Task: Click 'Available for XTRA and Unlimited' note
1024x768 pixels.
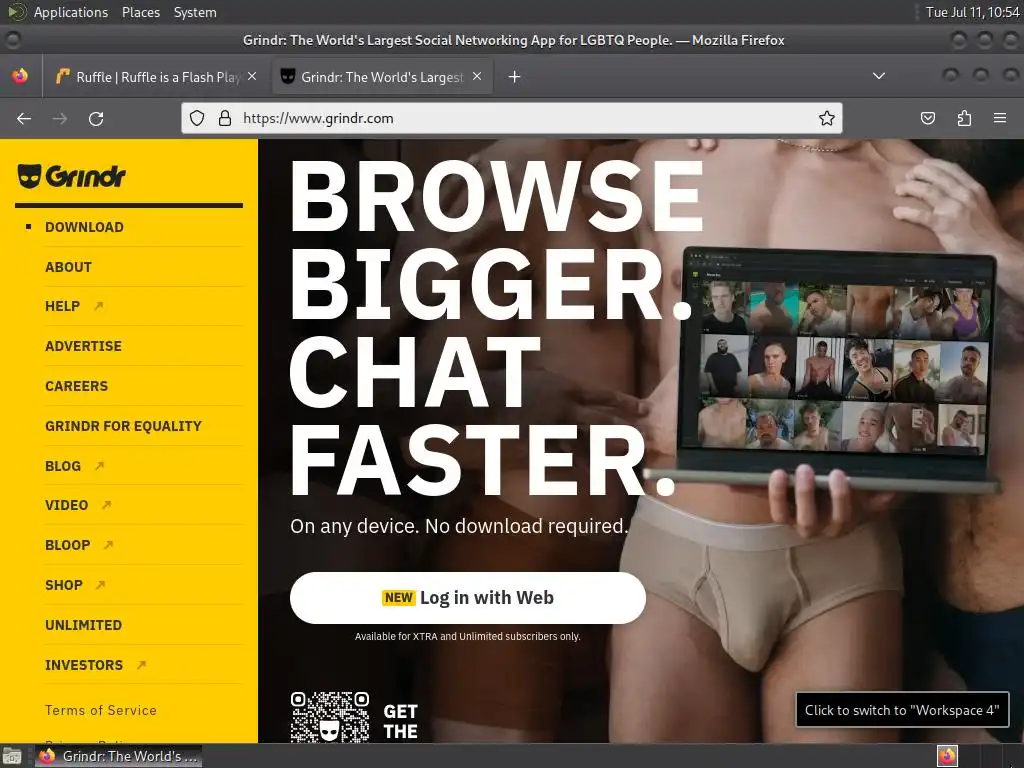Action: 468,636
